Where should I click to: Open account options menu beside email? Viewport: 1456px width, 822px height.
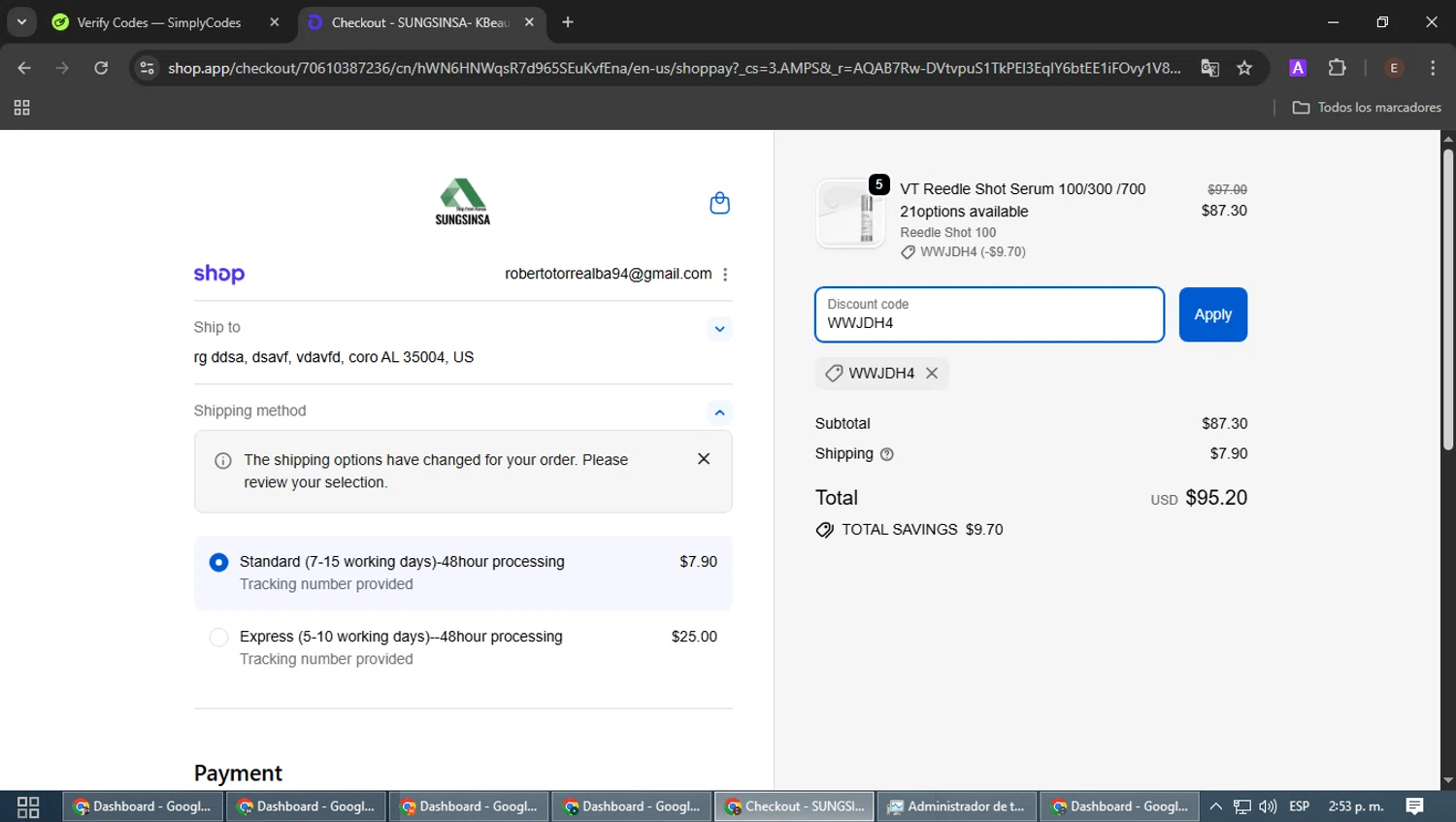click(x=725, y=275)
